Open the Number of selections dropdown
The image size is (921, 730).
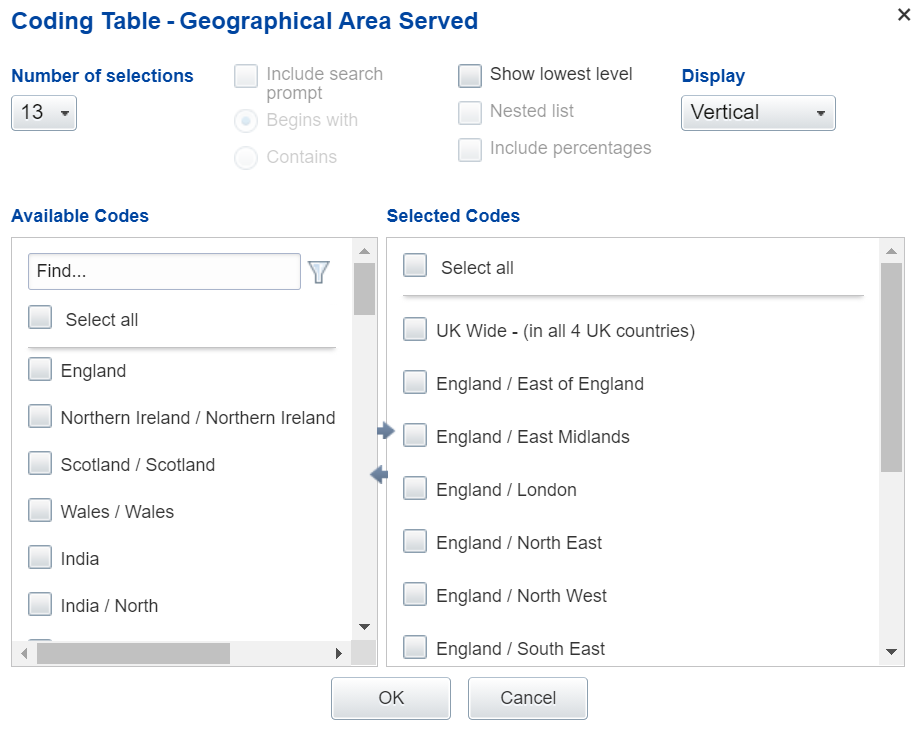tap(44, 112)
